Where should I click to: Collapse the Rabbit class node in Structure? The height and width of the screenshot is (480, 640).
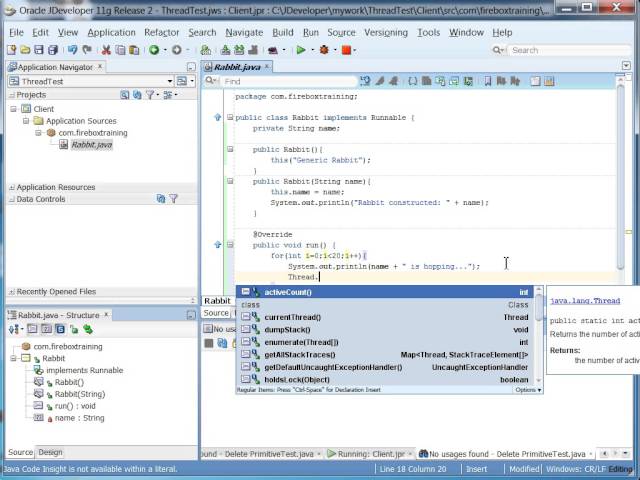click(x=14, y=358)
